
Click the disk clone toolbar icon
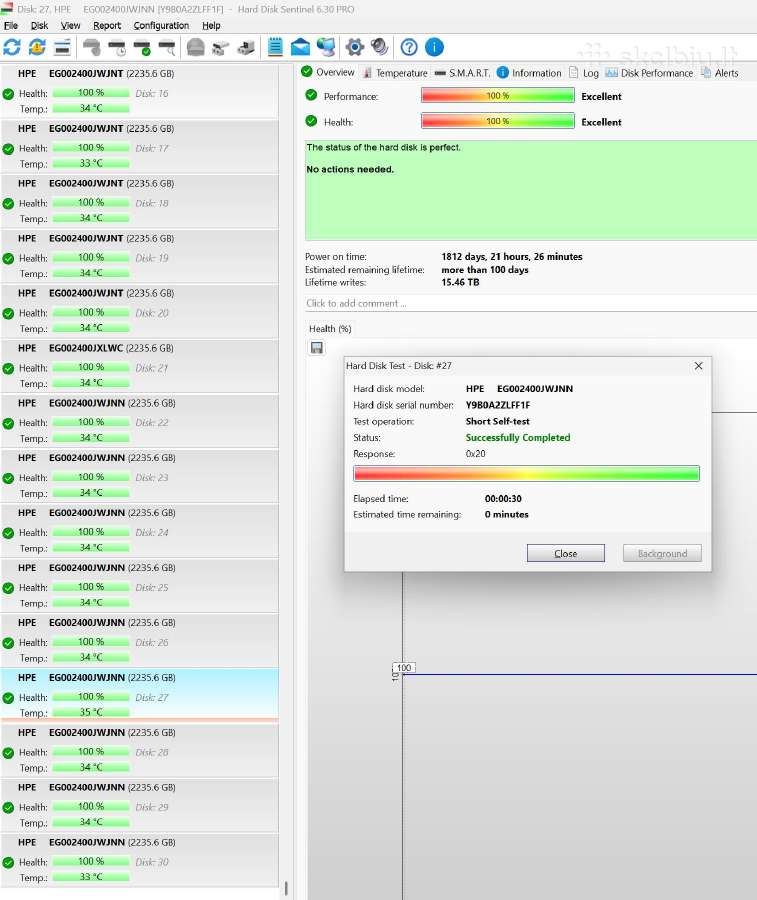[221, 47]
